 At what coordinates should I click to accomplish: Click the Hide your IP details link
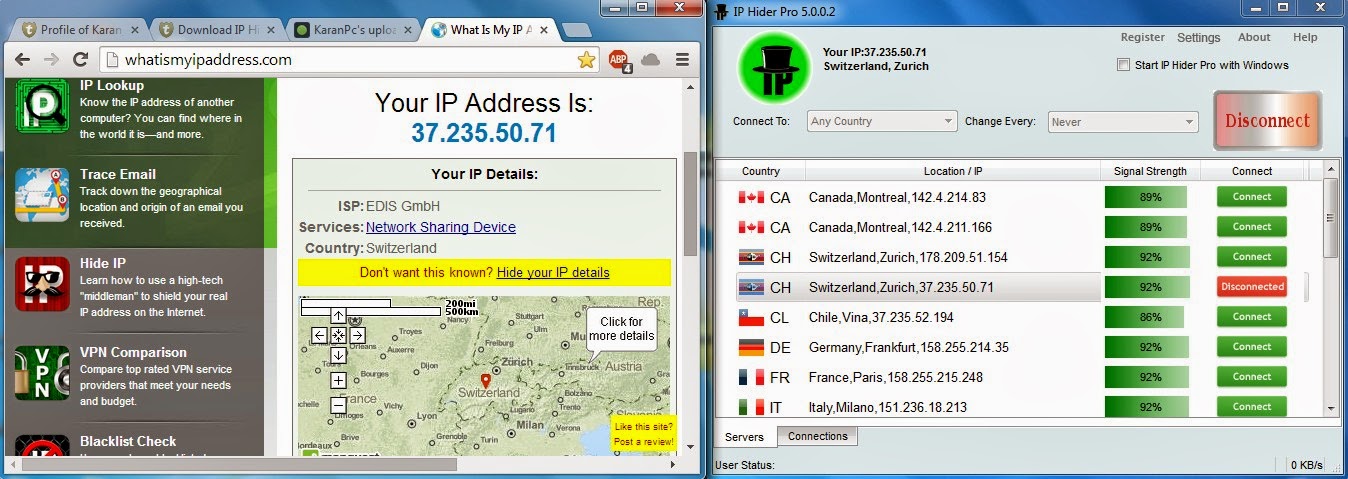(553, 272)
